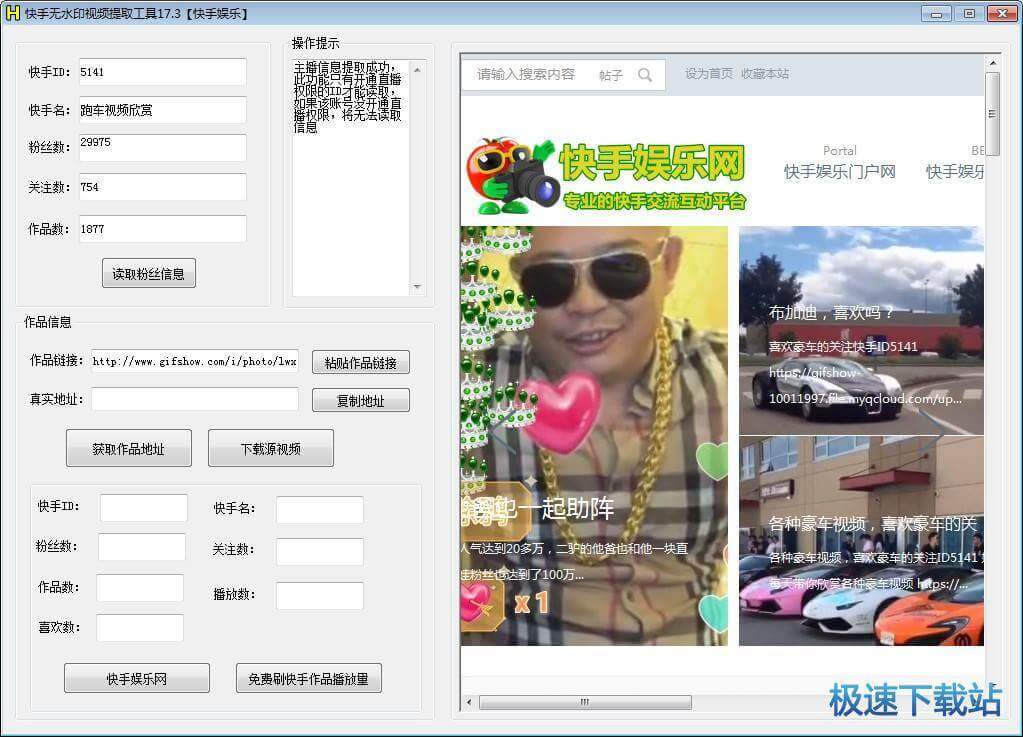Close the 快手无水印视频提取工具 window
Screen dimensions: 1023x737
(1002, 13)
